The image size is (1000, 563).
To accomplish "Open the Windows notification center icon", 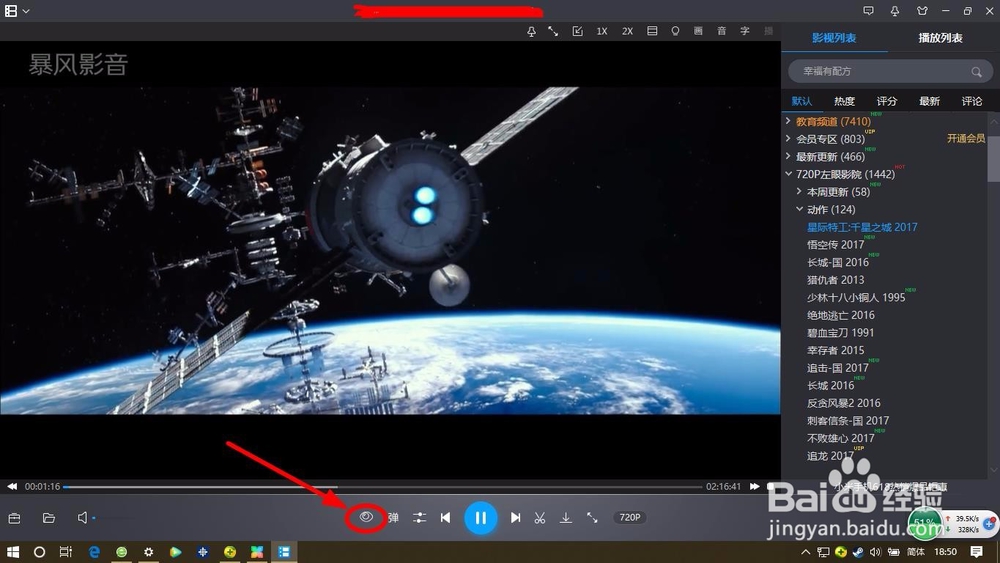I will pos(976,552).
